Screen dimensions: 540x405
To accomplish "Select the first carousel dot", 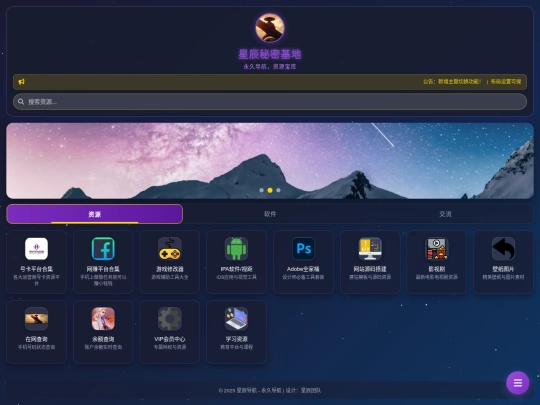I will pos(262,190).
